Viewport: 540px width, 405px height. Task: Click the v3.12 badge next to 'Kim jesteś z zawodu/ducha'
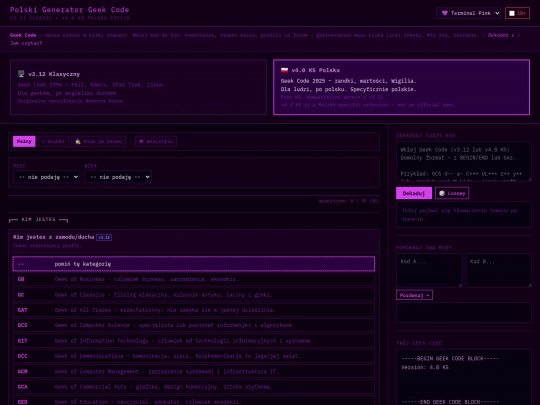click(x=104, y=237)
